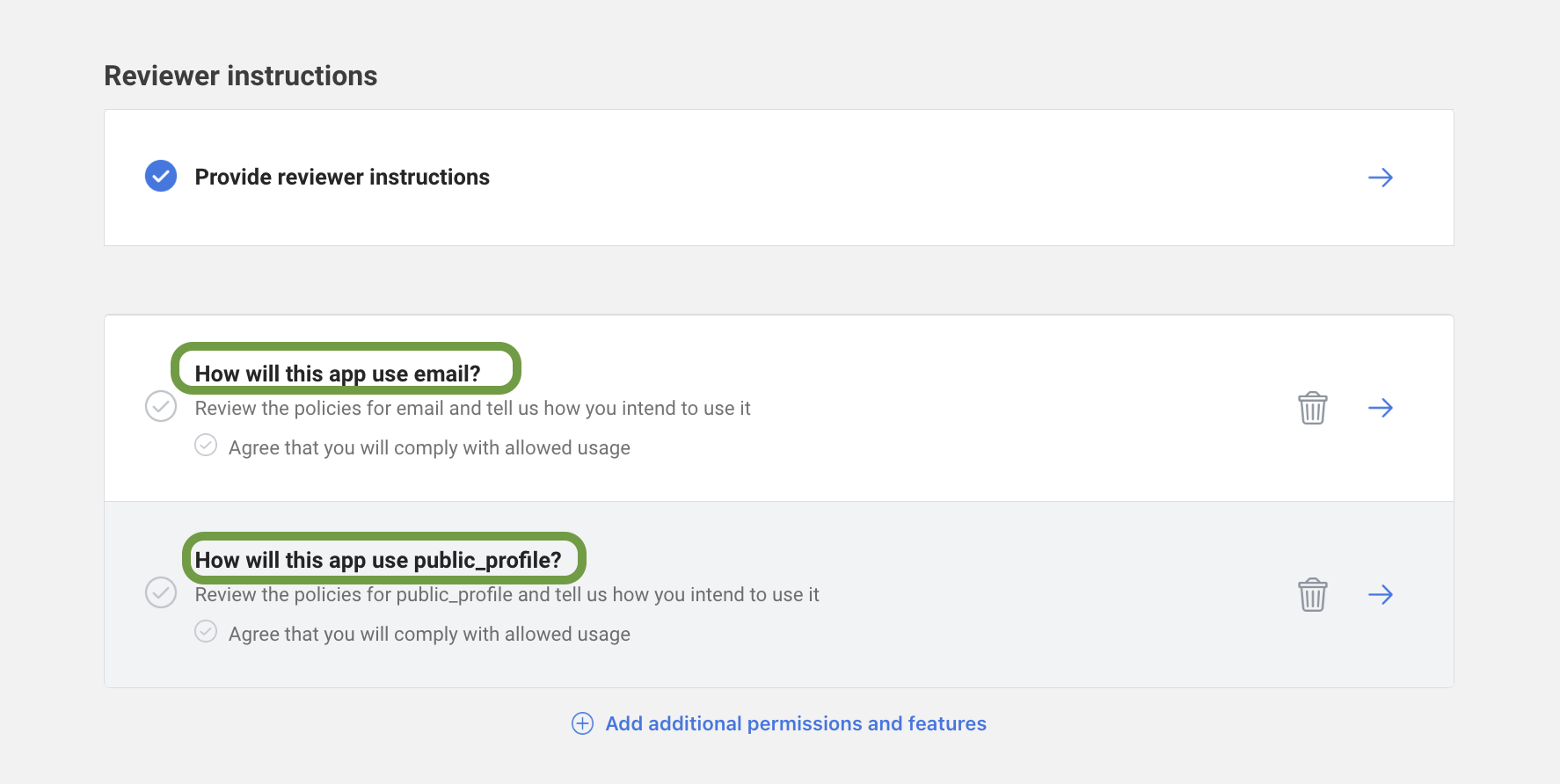Open How will this app use email?

tap(338, 374)
